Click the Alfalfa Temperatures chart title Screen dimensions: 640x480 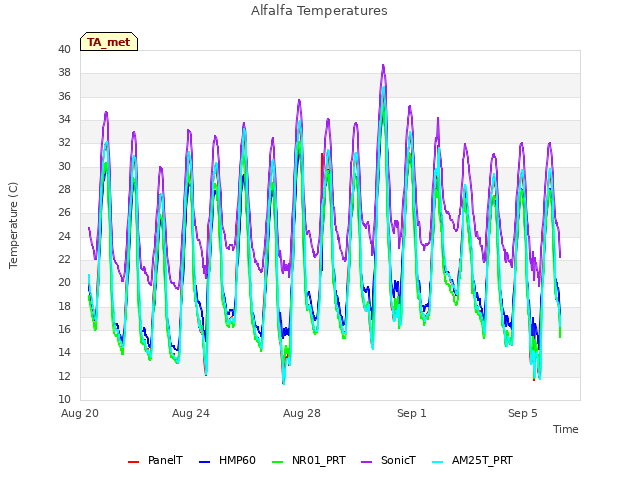[x=319, y=11]
